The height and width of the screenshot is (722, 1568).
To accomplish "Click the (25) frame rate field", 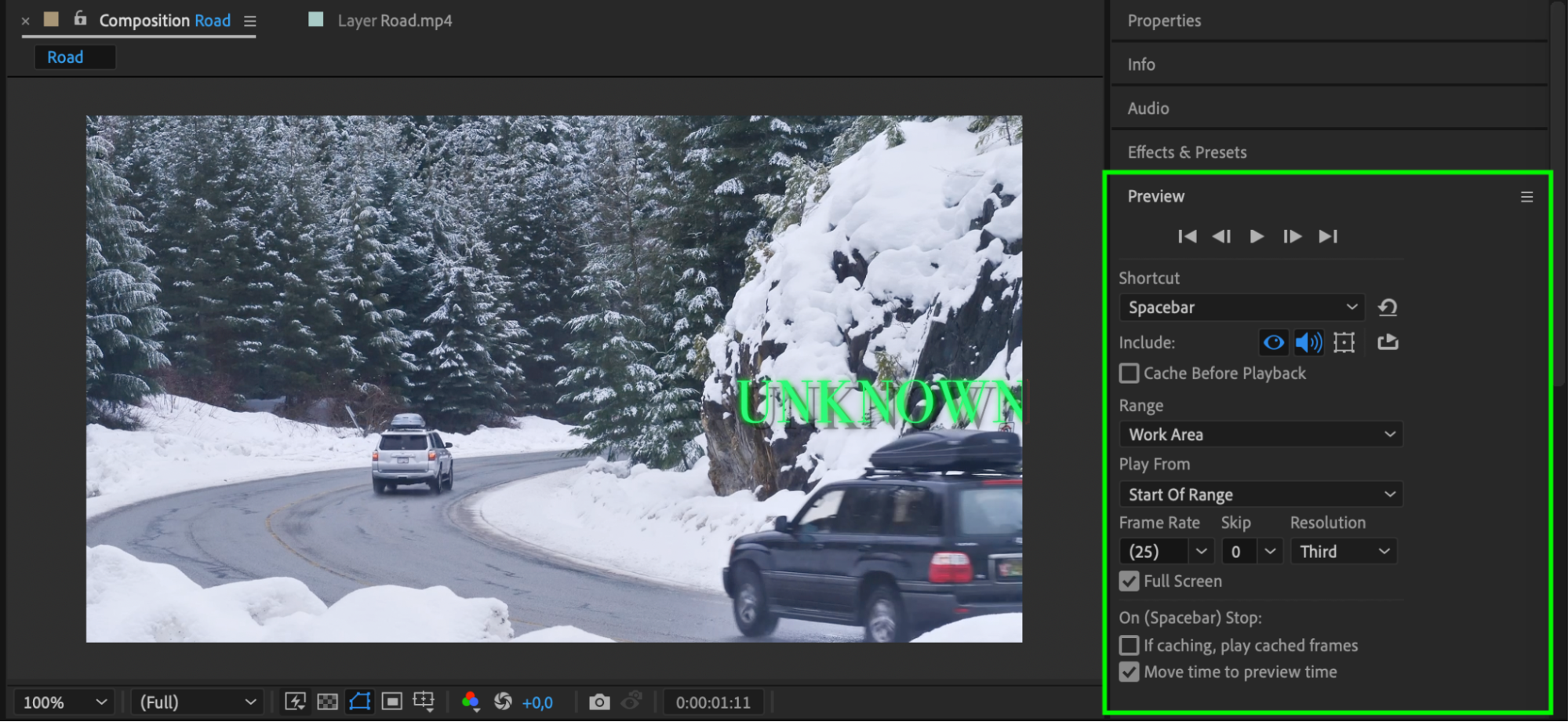I will point(1154,552).
